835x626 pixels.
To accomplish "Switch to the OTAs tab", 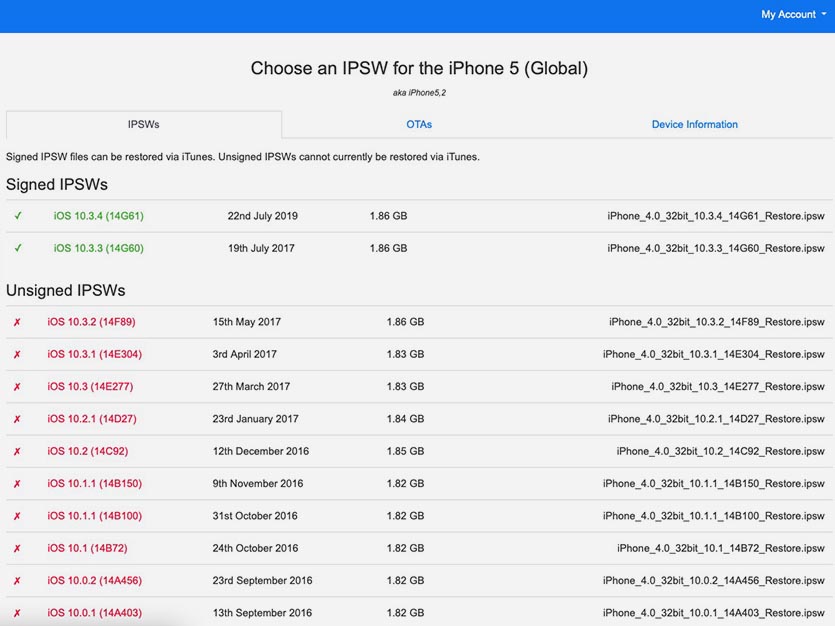I will (419, 125).
